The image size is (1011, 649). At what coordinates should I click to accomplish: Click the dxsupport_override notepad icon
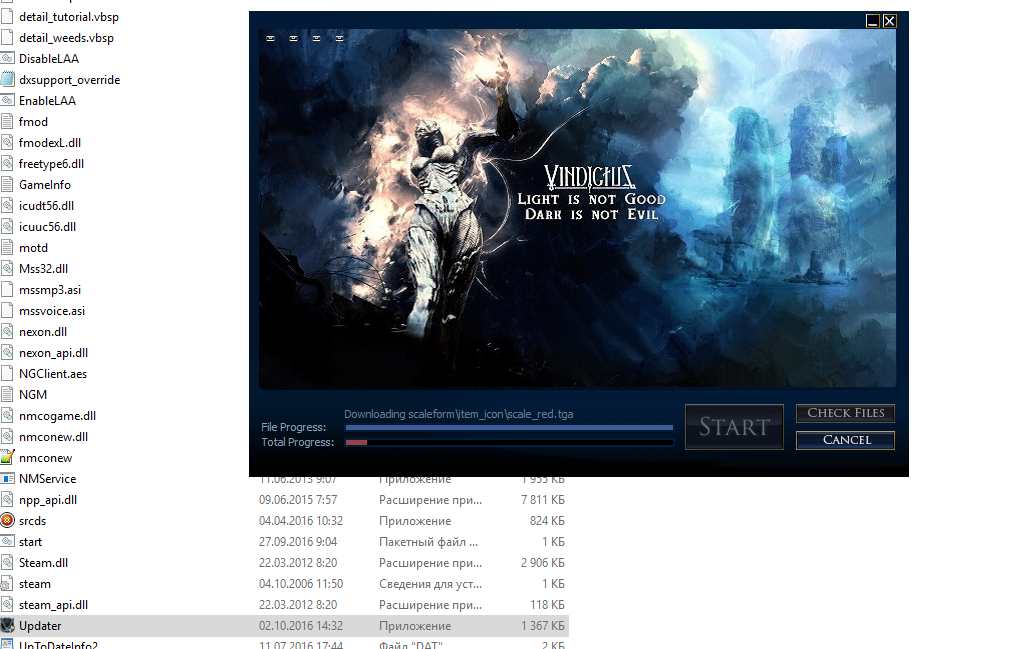[x=7, y=80]
